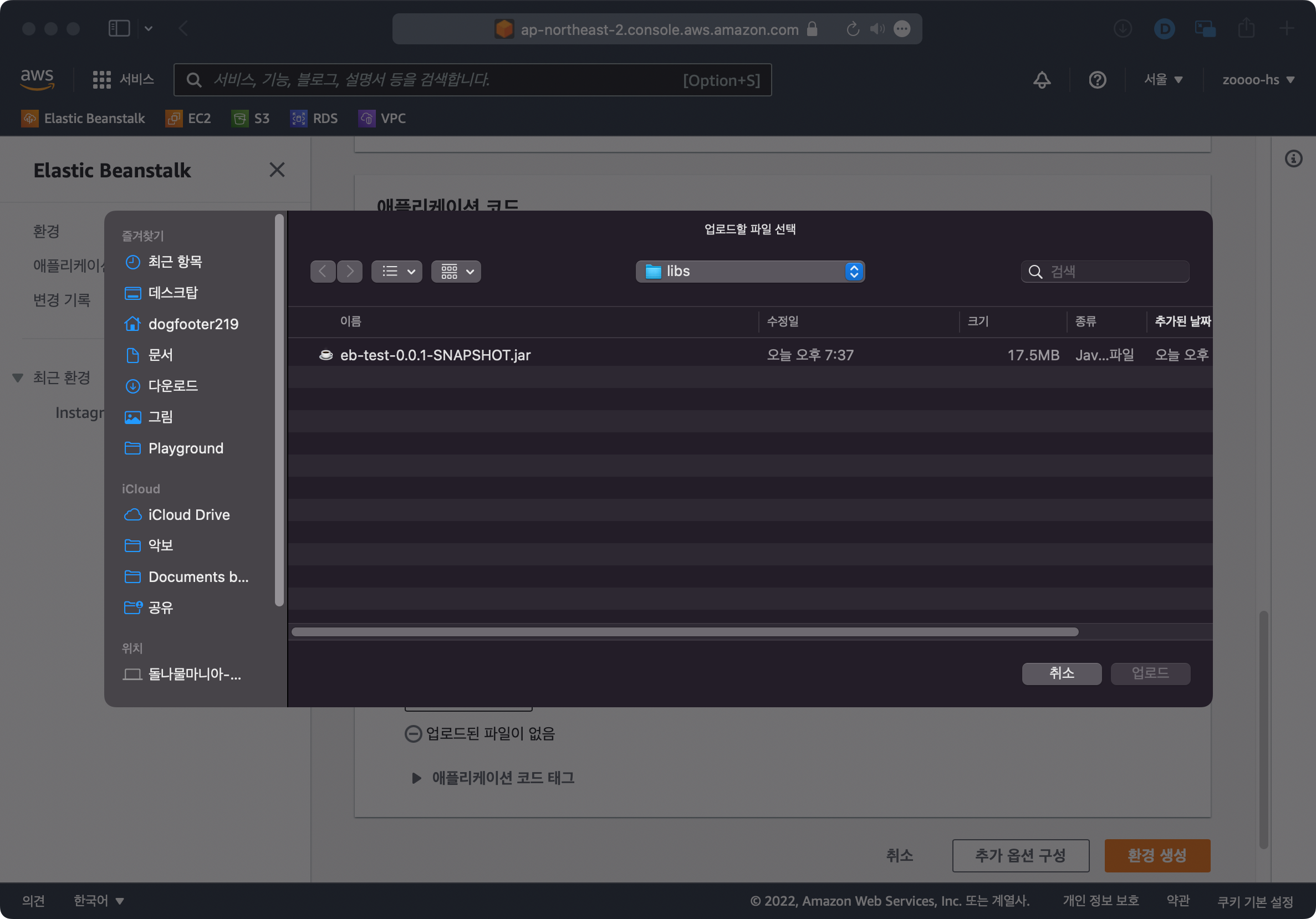Open the Privacy (개인 정보 보호) link
The width and height of the screenshot is (1316, 919).
tap(1100, 901)
